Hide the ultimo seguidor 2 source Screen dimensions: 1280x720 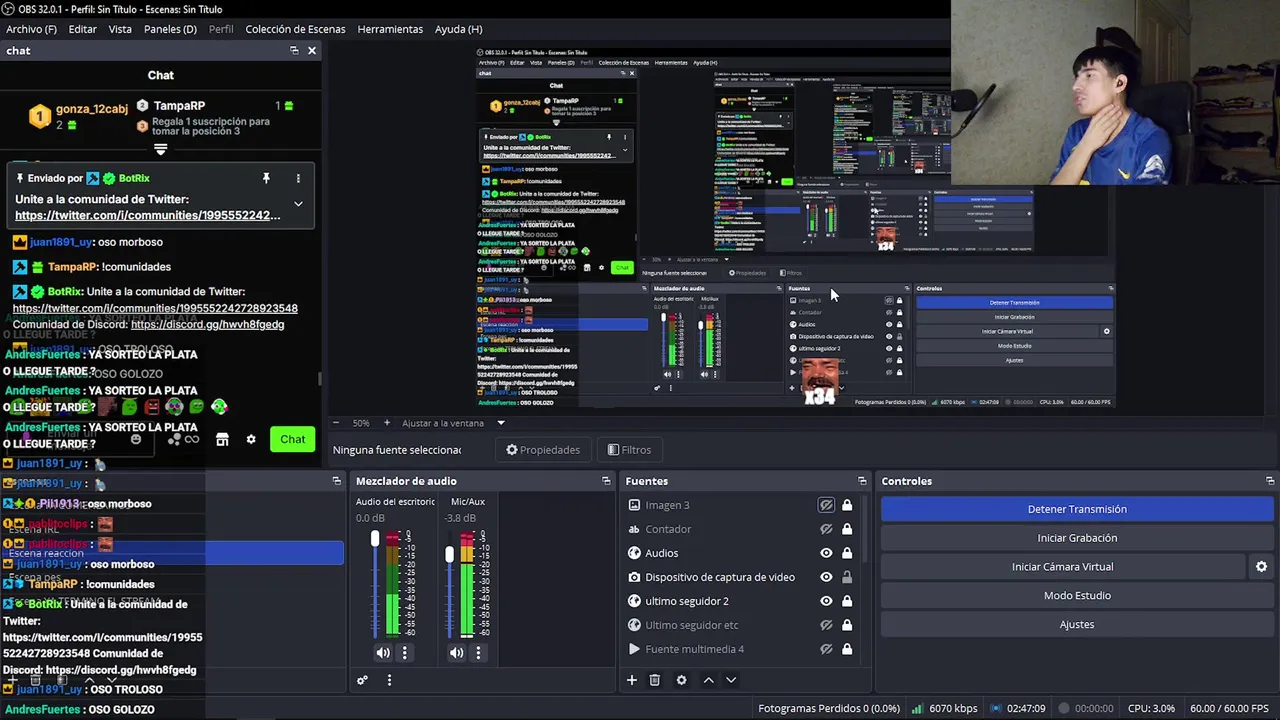(x=826, y=601)
